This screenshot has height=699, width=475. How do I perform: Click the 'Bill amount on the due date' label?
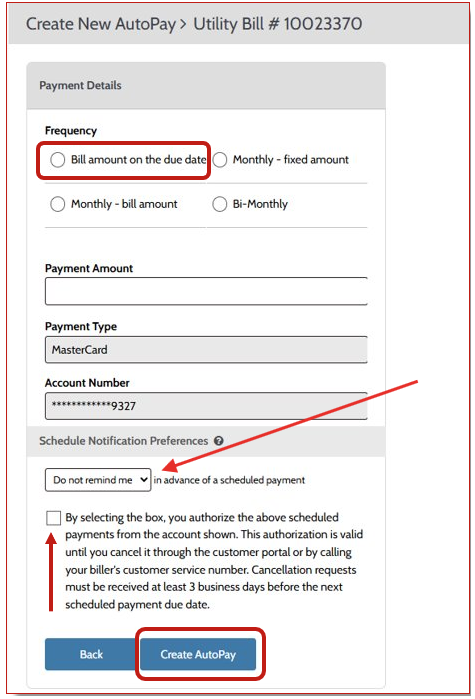(x=139, y=160)
